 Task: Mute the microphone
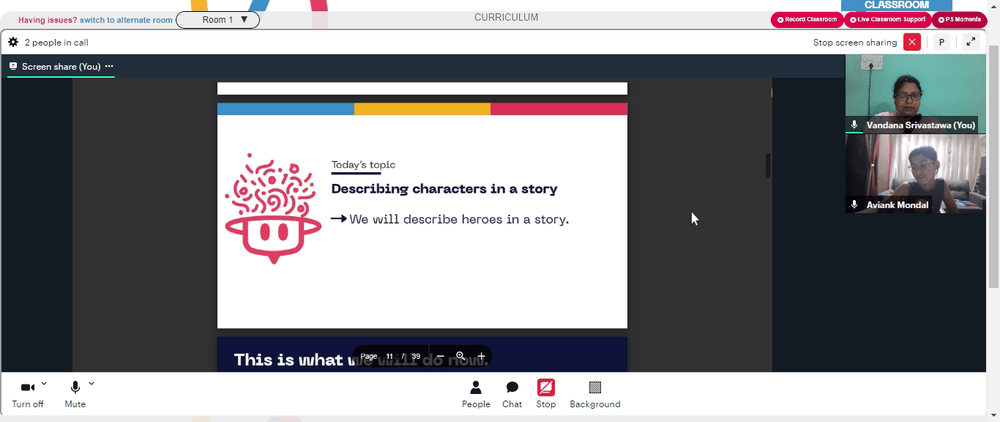pos(75,395)
